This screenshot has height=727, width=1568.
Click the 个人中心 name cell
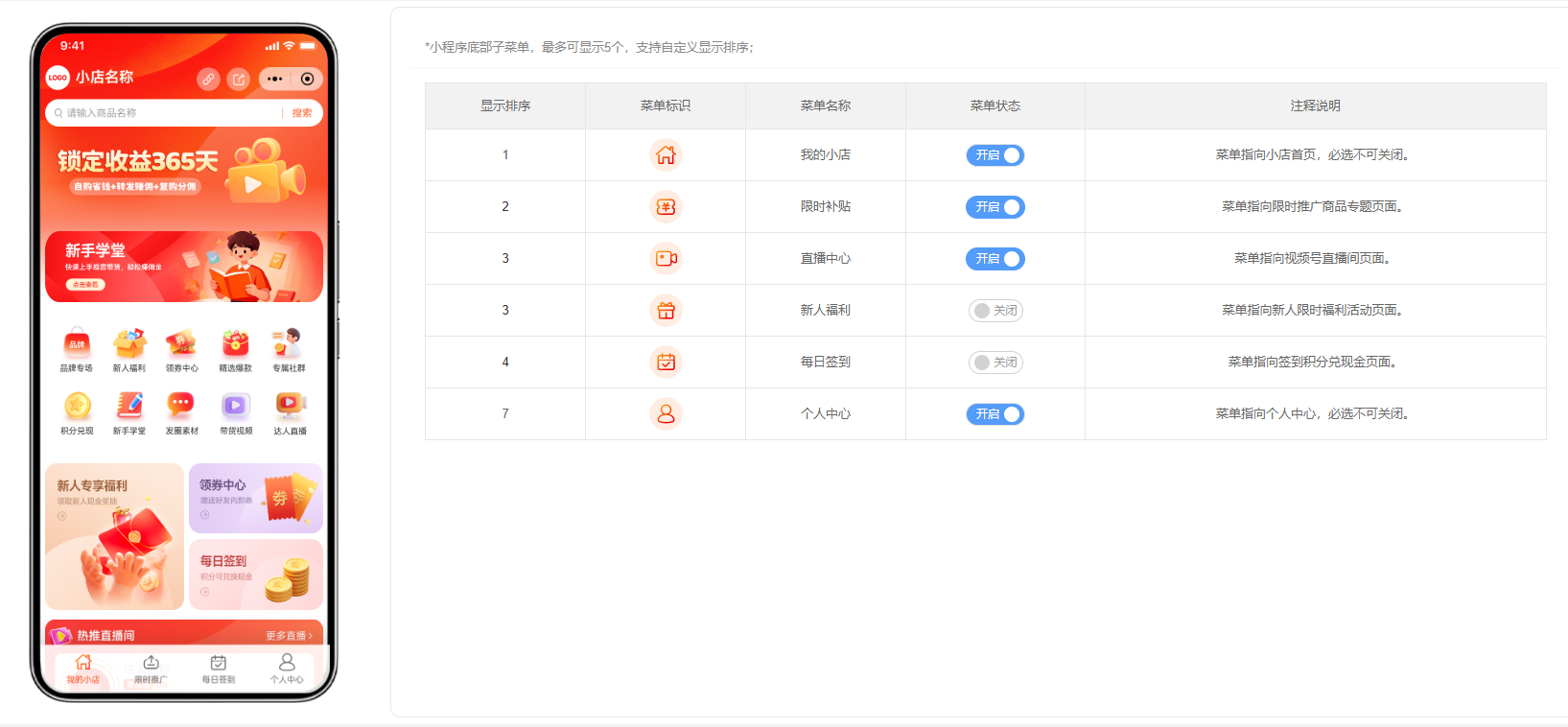point(826,413)
